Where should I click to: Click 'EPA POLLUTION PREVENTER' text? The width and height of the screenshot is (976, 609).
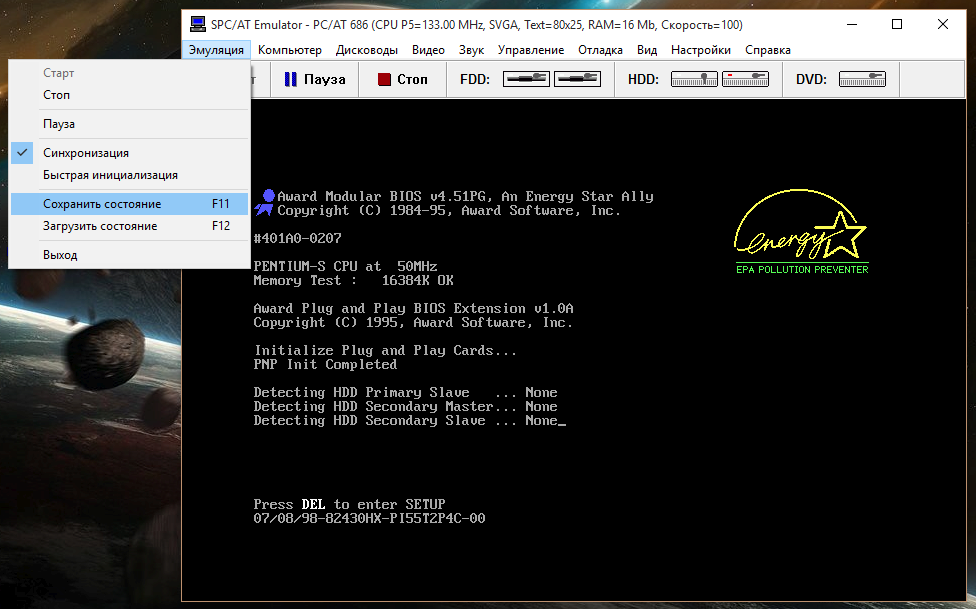tap(802, 270)
